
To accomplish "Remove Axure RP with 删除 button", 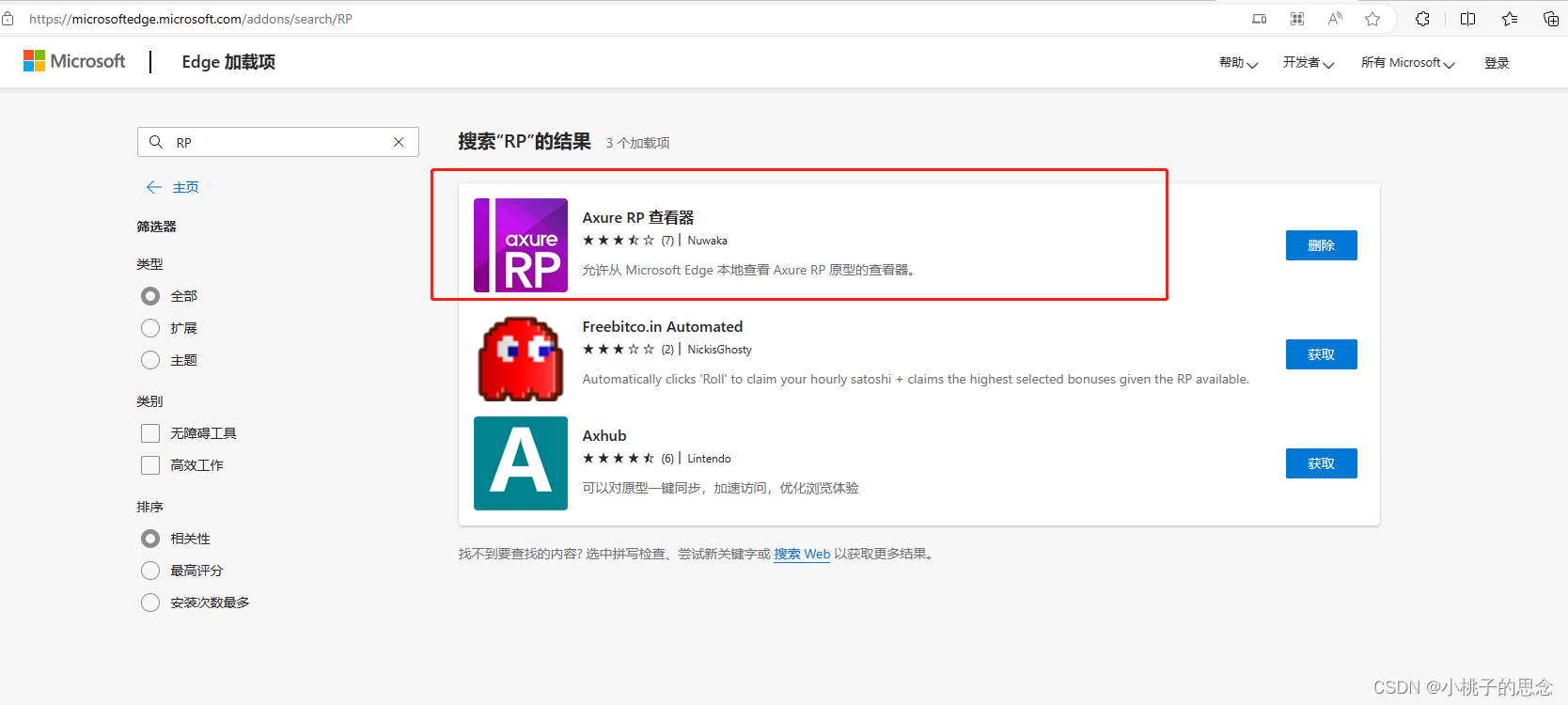I will [x=1321, y=245].
